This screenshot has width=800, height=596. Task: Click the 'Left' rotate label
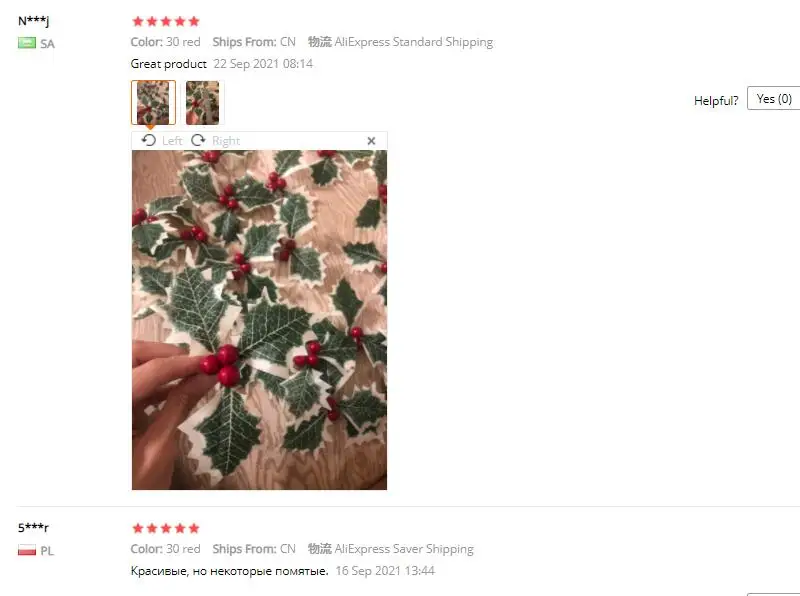pyautogui.click(x=172, y=141)
